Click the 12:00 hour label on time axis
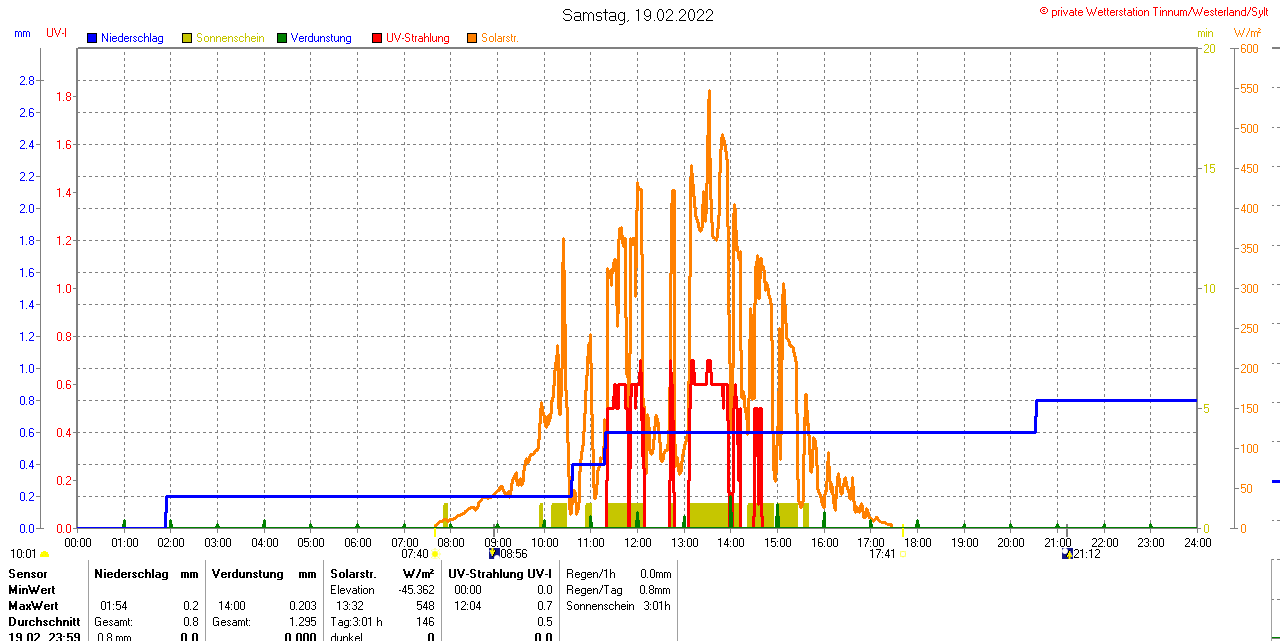This screenshot has height=641, width=1280. point(637,542)
